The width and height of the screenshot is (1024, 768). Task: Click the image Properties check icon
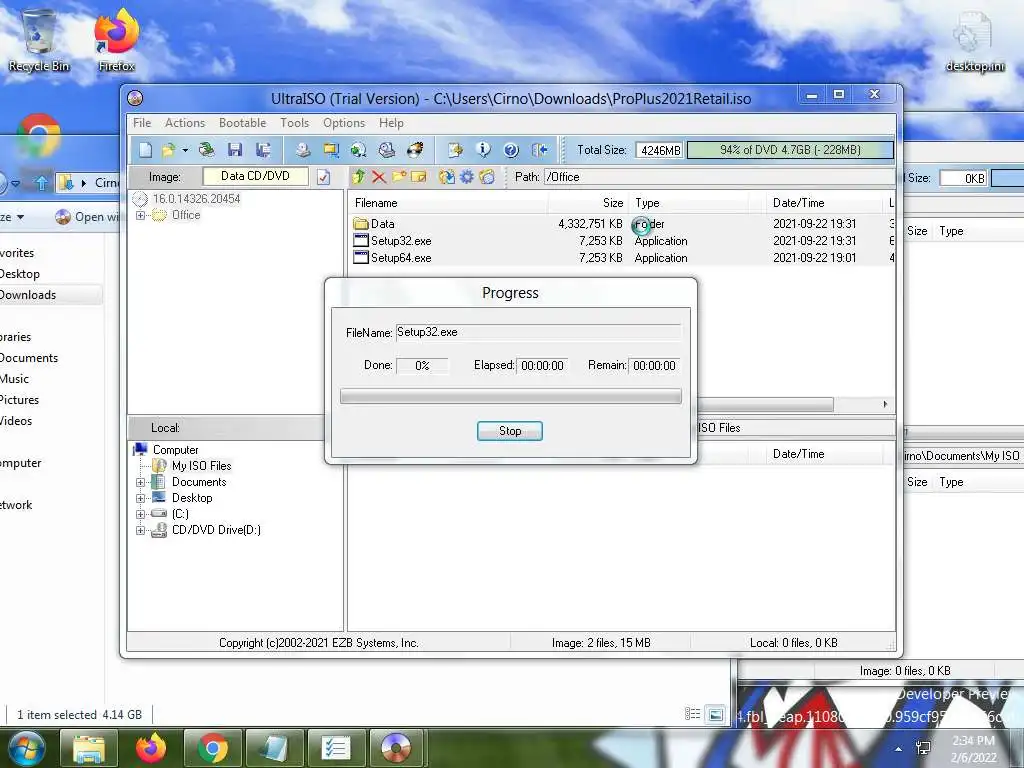(x=323, y=177)
